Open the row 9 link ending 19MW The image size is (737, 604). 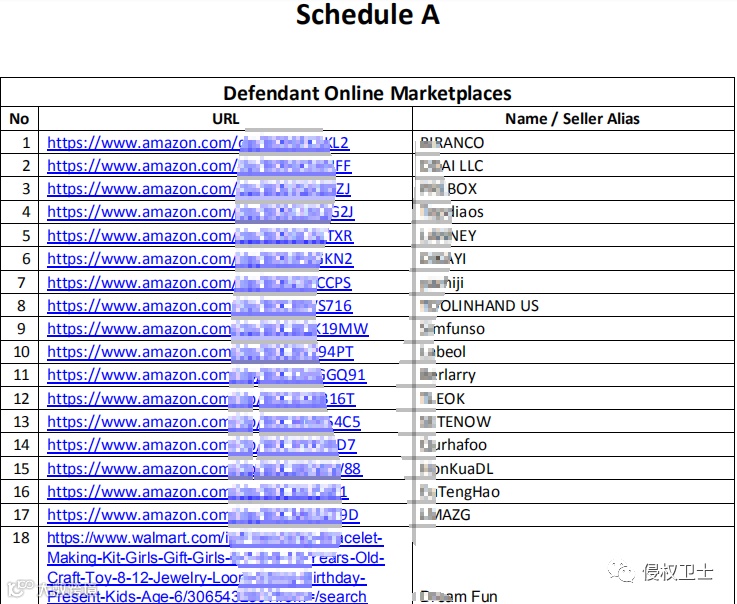tap(208, 329)
